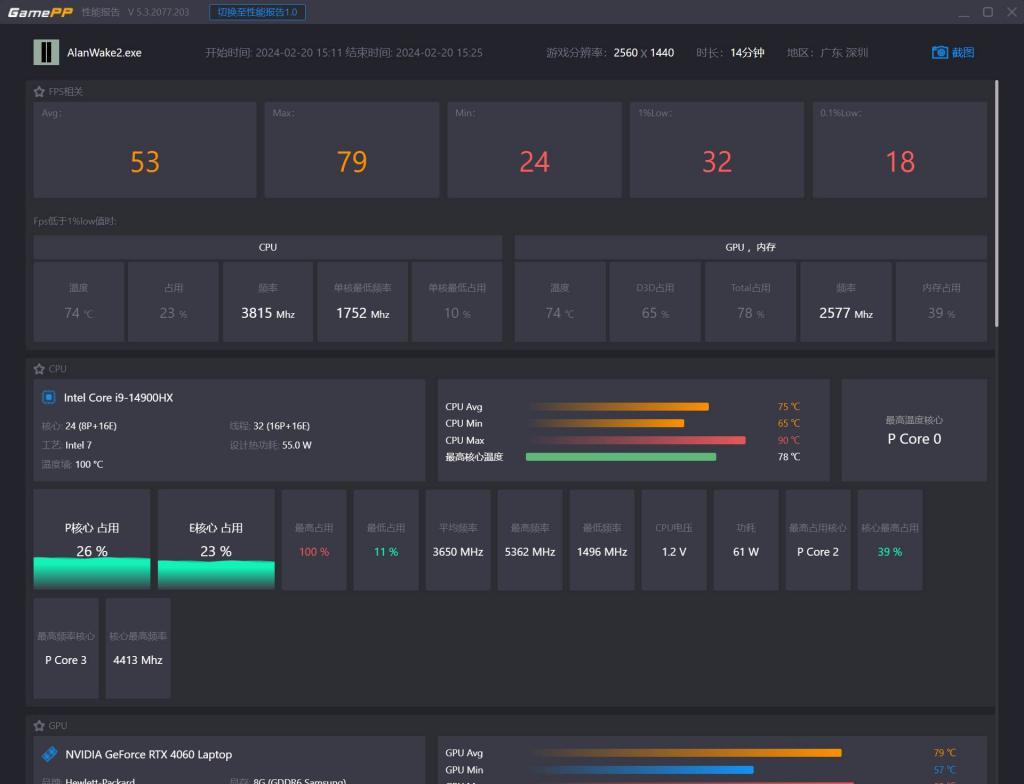Viewport: 1024px width, 784px height.
Task: Maximize the GamePP window
Action: (987, 12)
